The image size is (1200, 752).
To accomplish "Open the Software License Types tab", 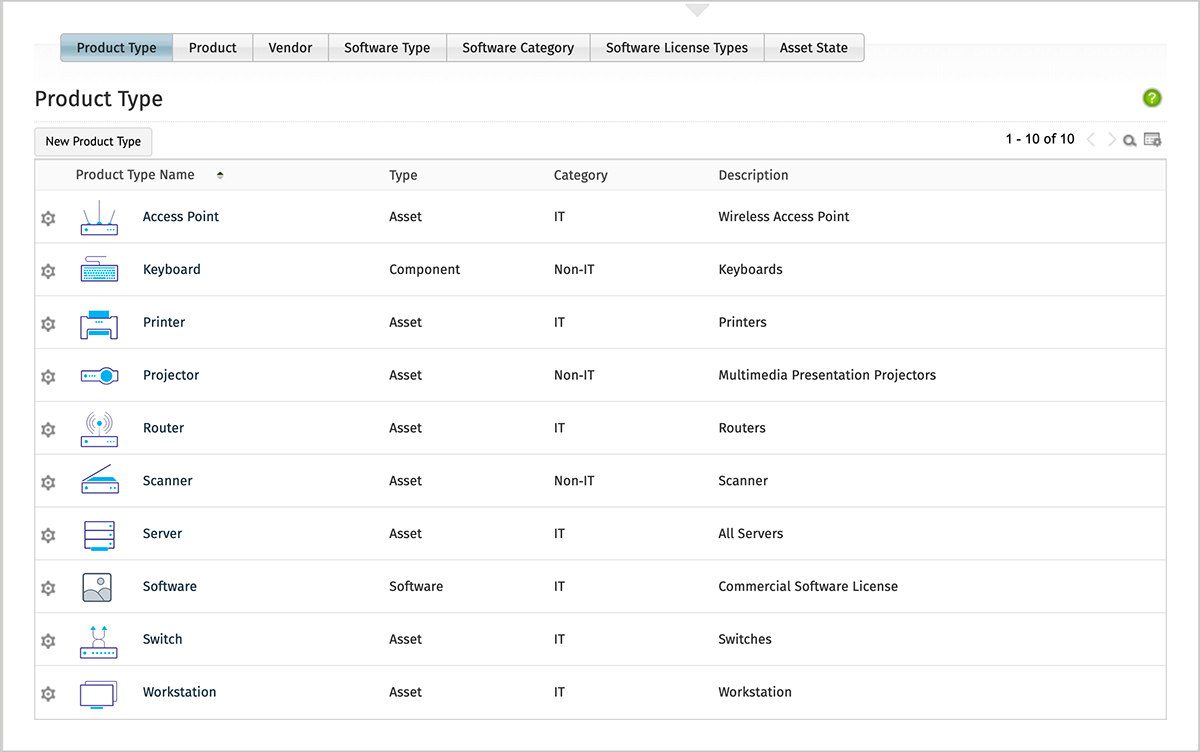I will coord(677,47).
